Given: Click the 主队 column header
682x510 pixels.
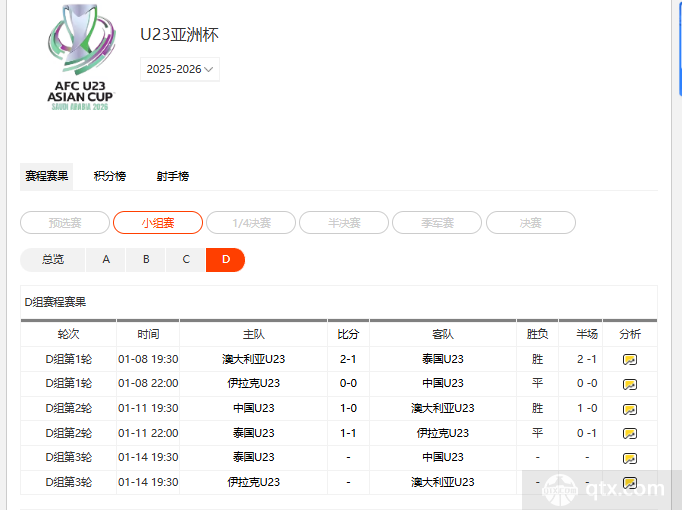Looking at the screenshot, I should [254, 334].
